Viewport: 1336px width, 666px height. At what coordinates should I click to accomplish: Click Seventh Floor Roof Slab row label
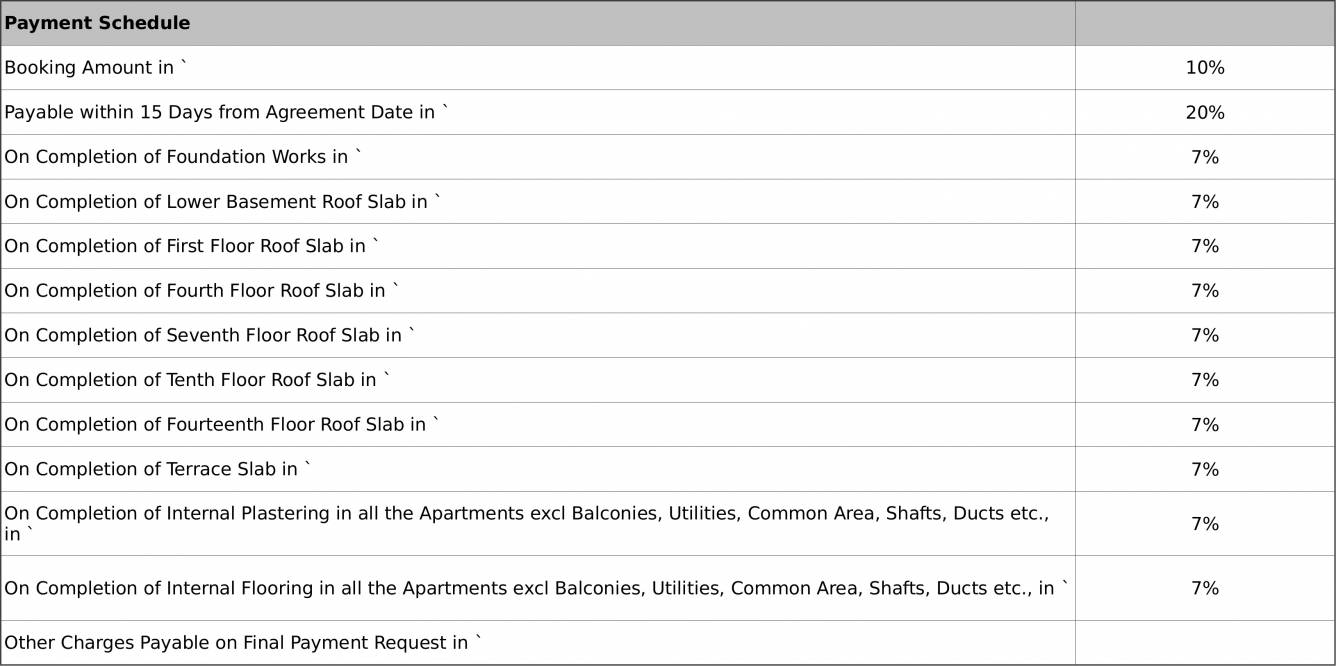click(209, 336)
